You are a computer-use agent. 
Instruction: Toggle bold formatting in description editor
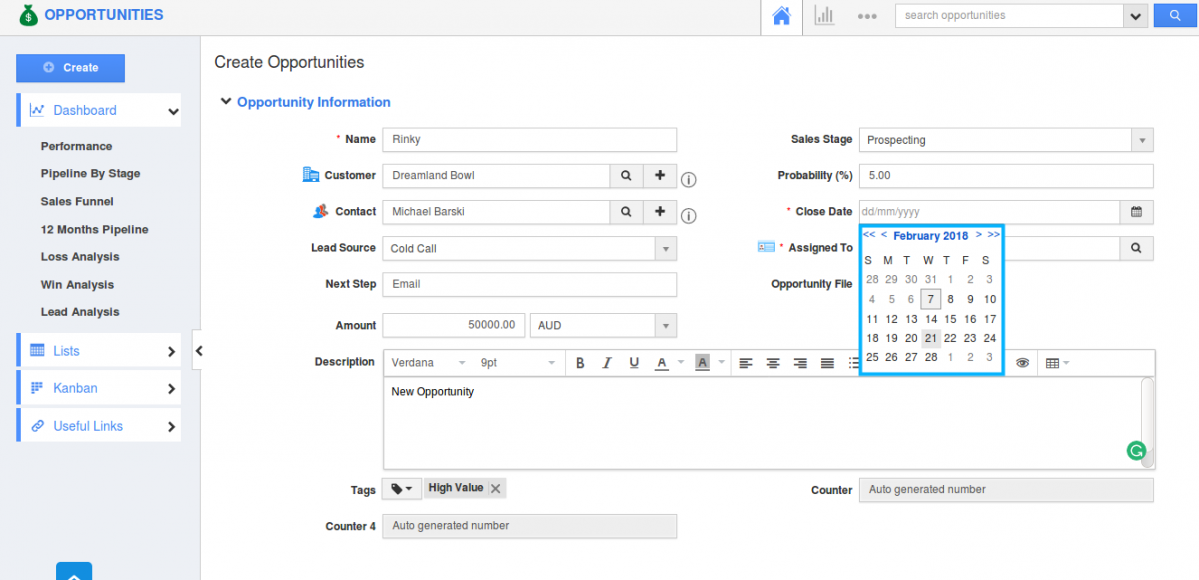coord(580,363)
